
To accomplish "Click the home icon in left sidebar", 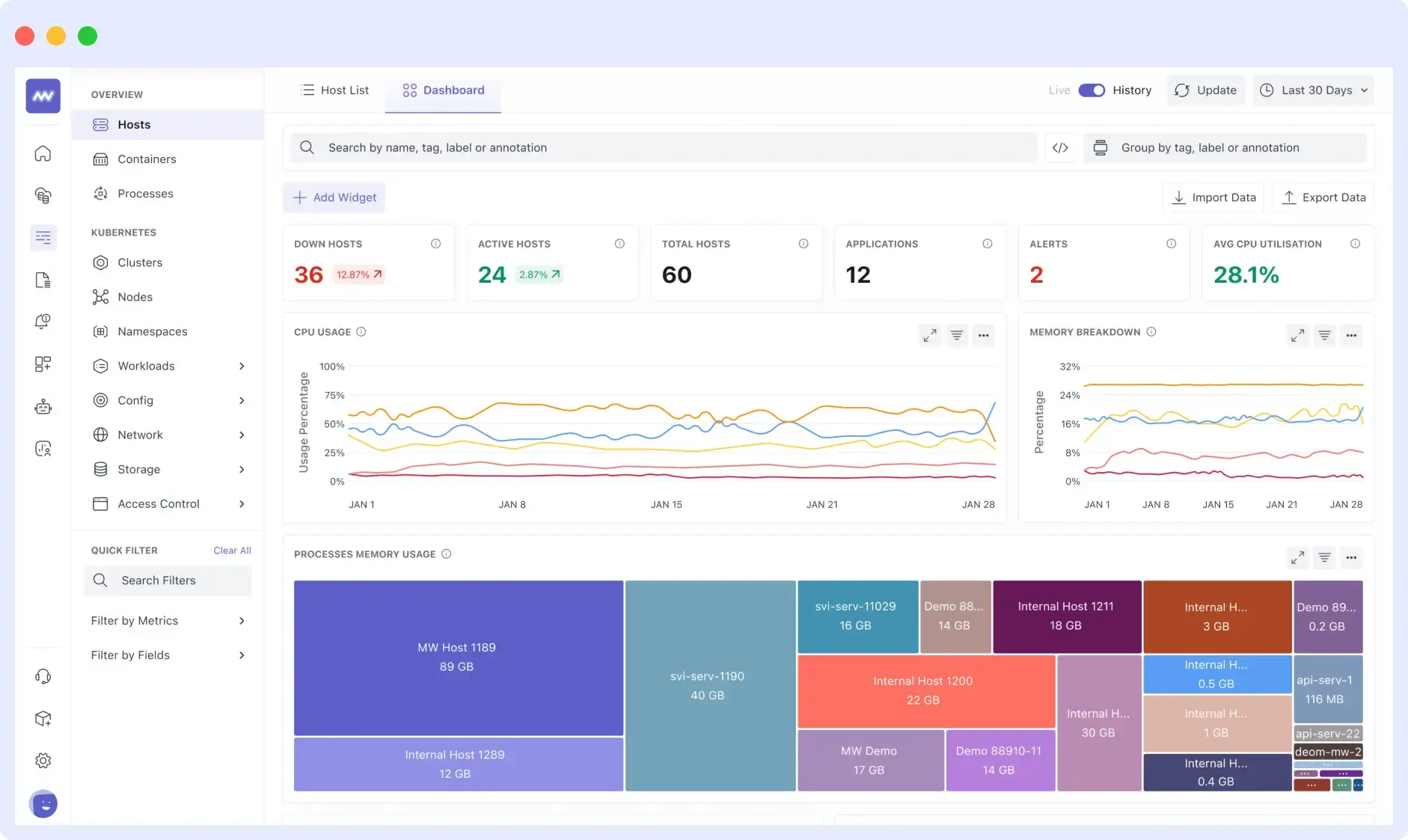I will coord(43,153).
